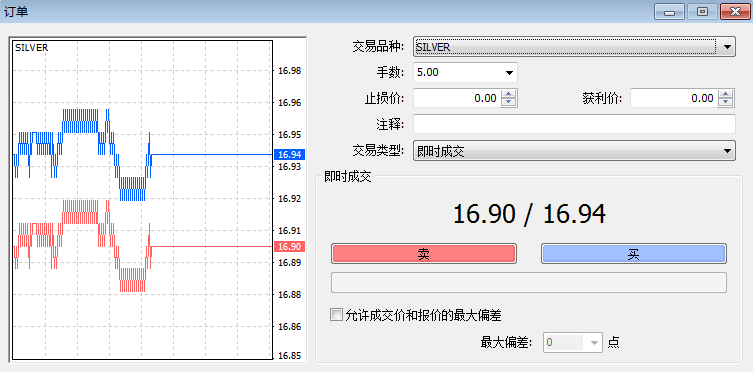Close the 订单 order window
753x372 pixels.
pyautogui.click(x=735, y=12)
